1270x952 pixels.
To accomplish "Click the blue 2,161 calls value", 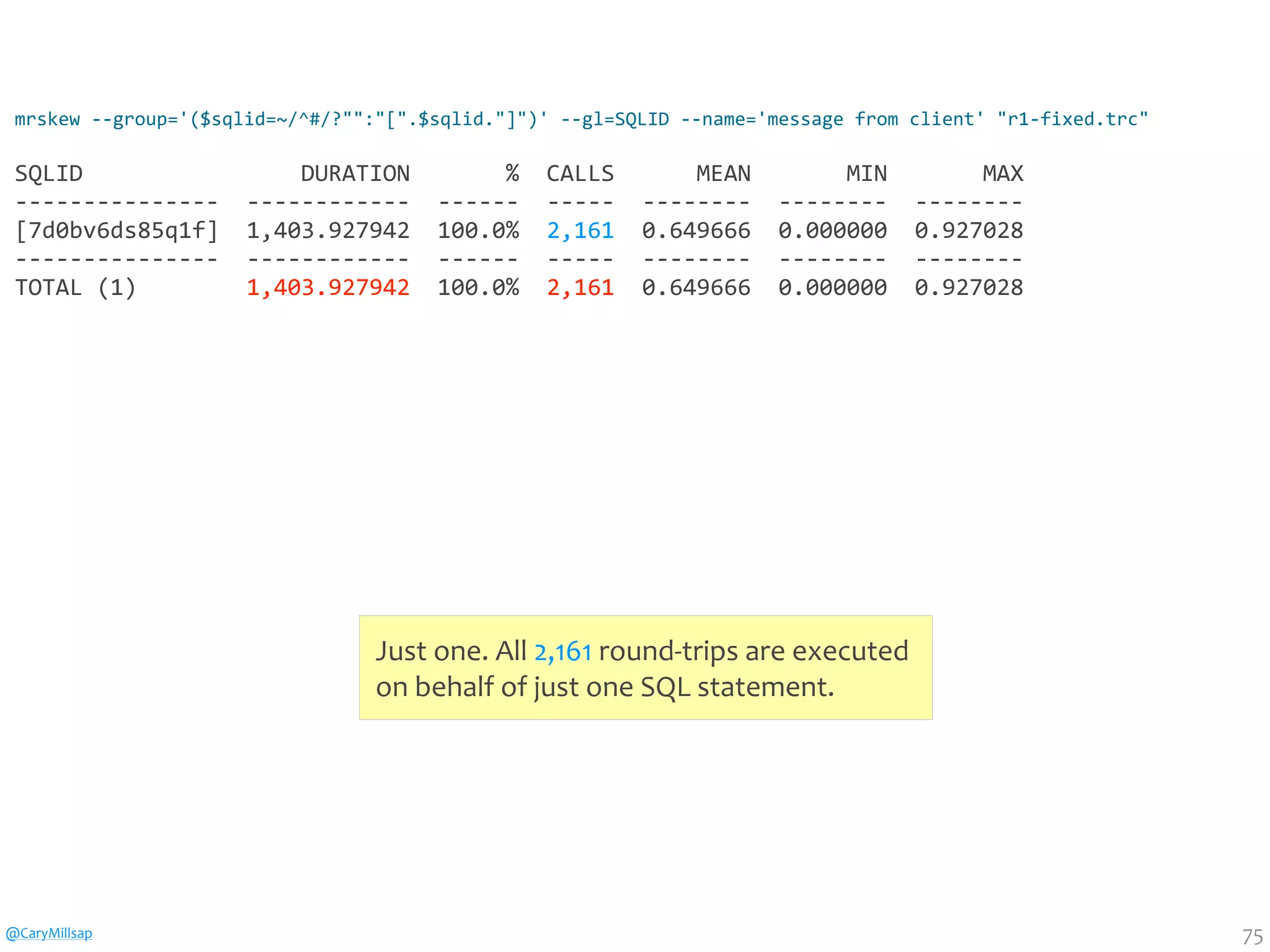I will pos(580,231).
